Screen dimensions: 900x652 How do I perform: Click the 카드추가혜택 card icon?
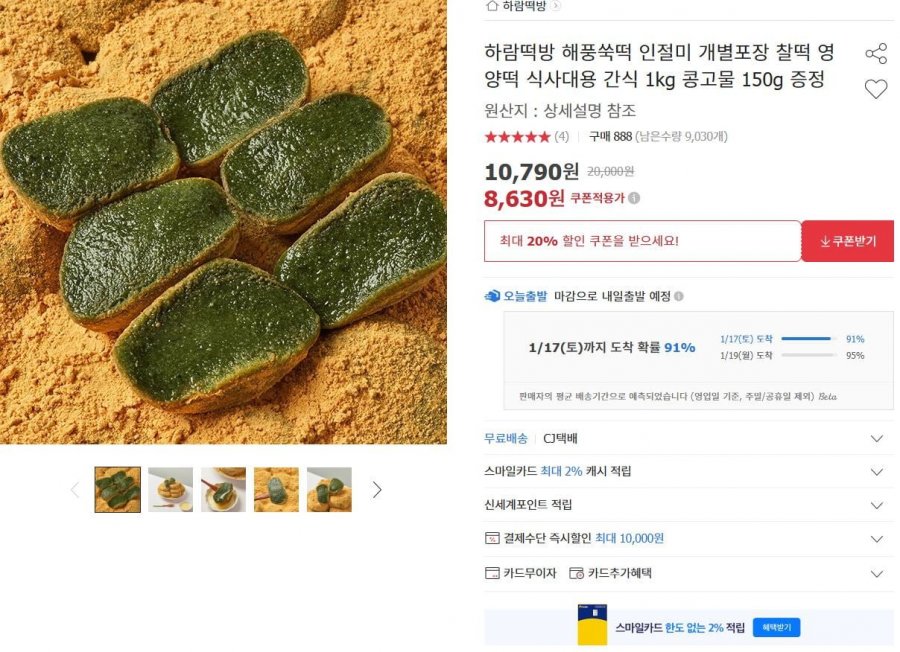(x=576, y=574)
